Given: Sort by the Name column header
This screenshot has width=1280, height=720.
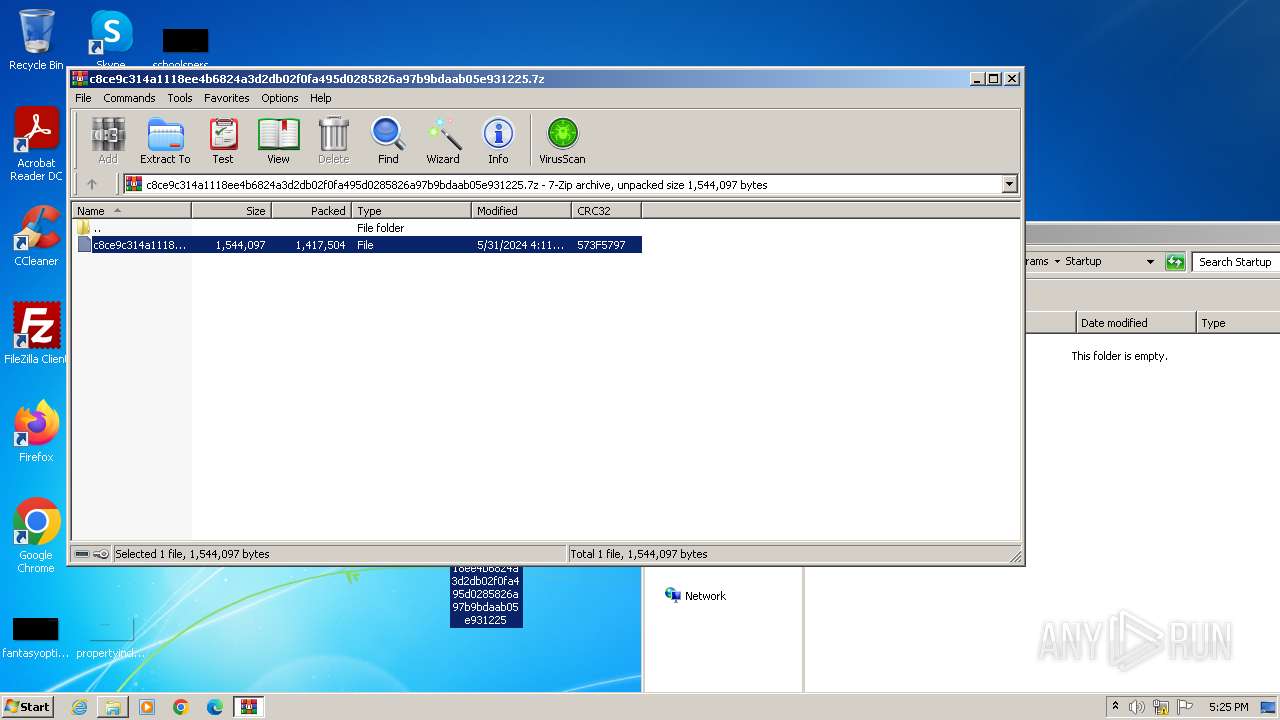Looking at the screenshot, I should 131,210.
